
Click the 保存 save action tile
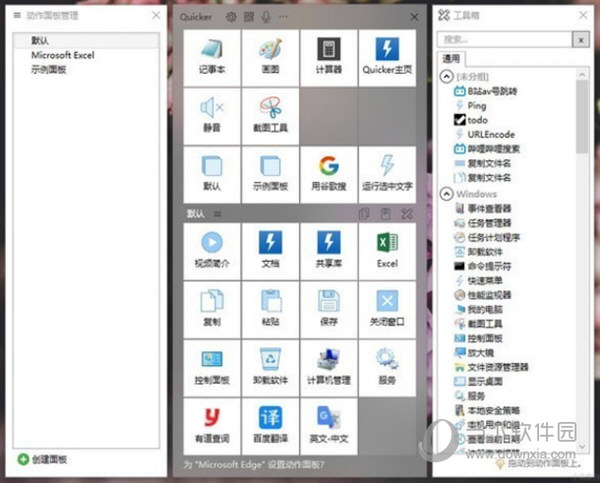(x=329, y=310)
